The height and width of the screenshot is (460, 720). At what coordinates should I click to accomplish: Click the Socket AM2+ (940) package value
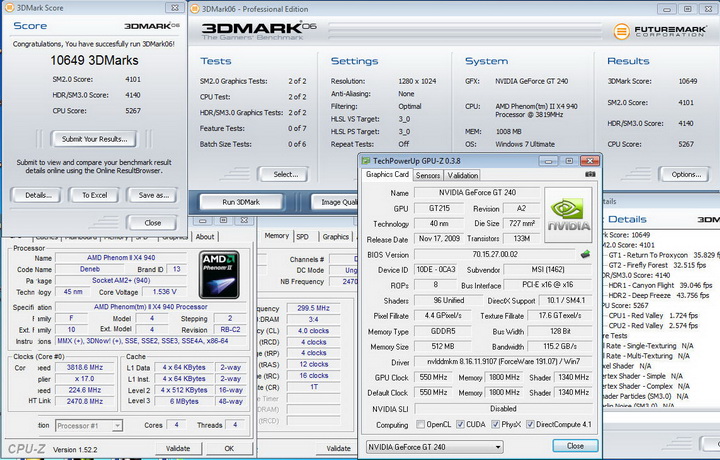[121, 280]
